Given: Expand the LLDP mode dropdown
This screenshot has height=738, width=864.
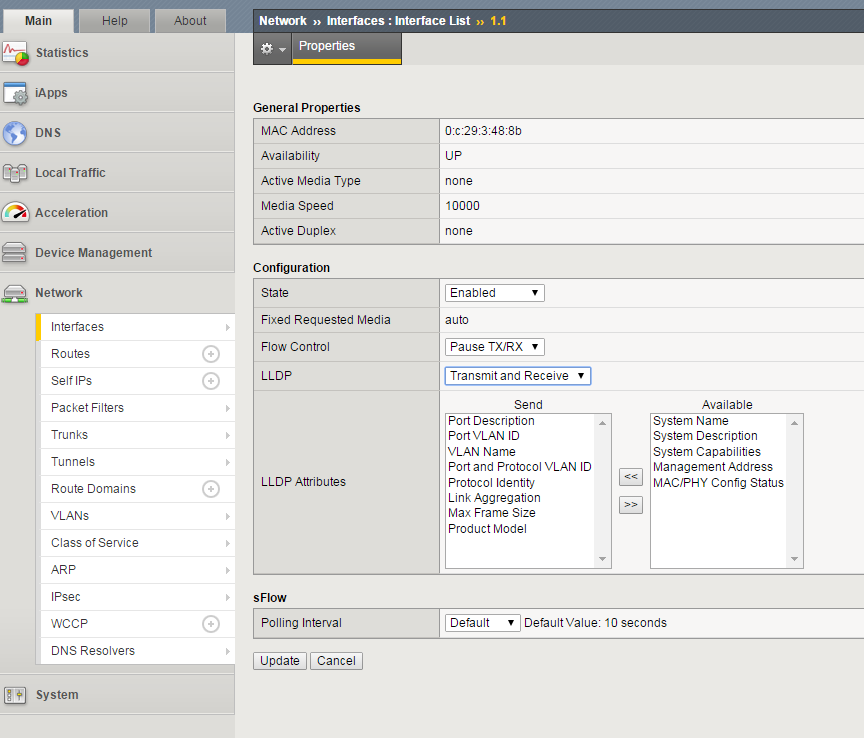Looking at the screenshot, I should click(517, 376).
